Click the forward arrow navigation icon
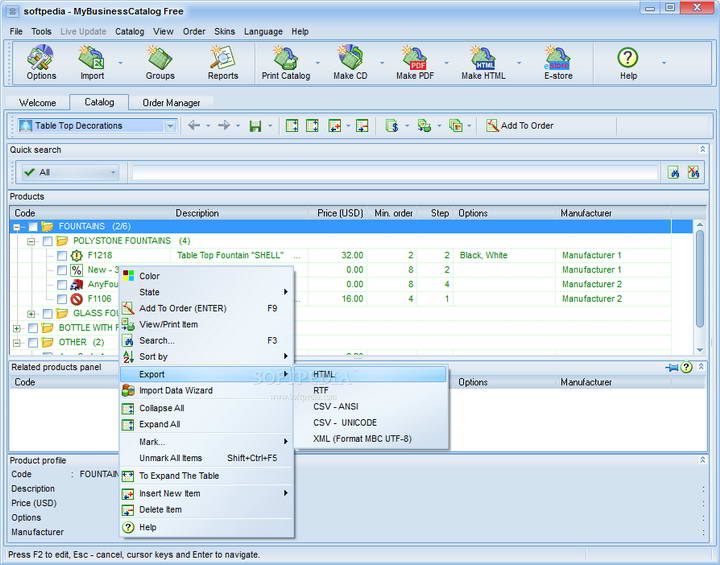 (x=224, y=125)
